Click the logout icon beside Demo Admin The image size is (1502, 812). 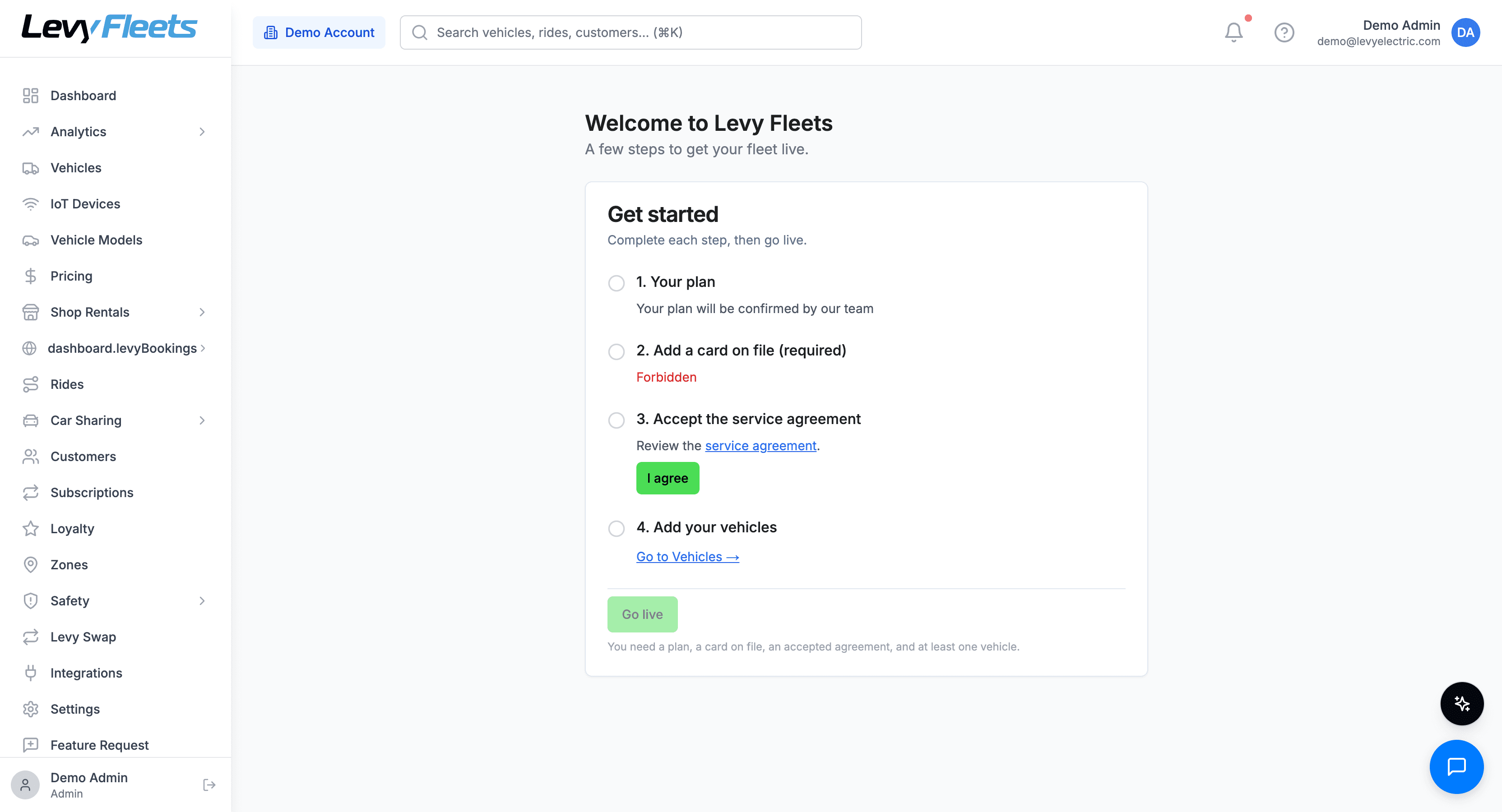[209, 784]
